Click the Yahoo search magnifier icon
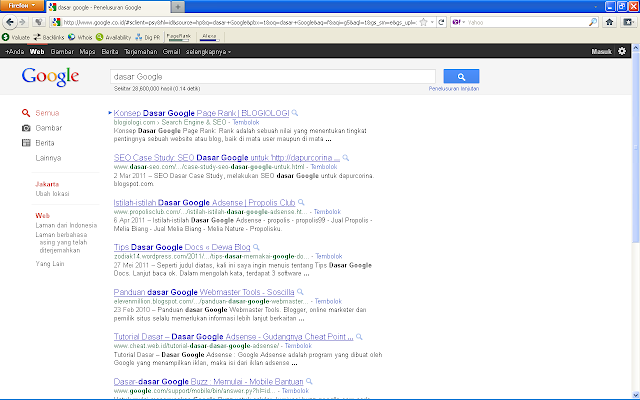The image size is (640, 400). (593, 22)
